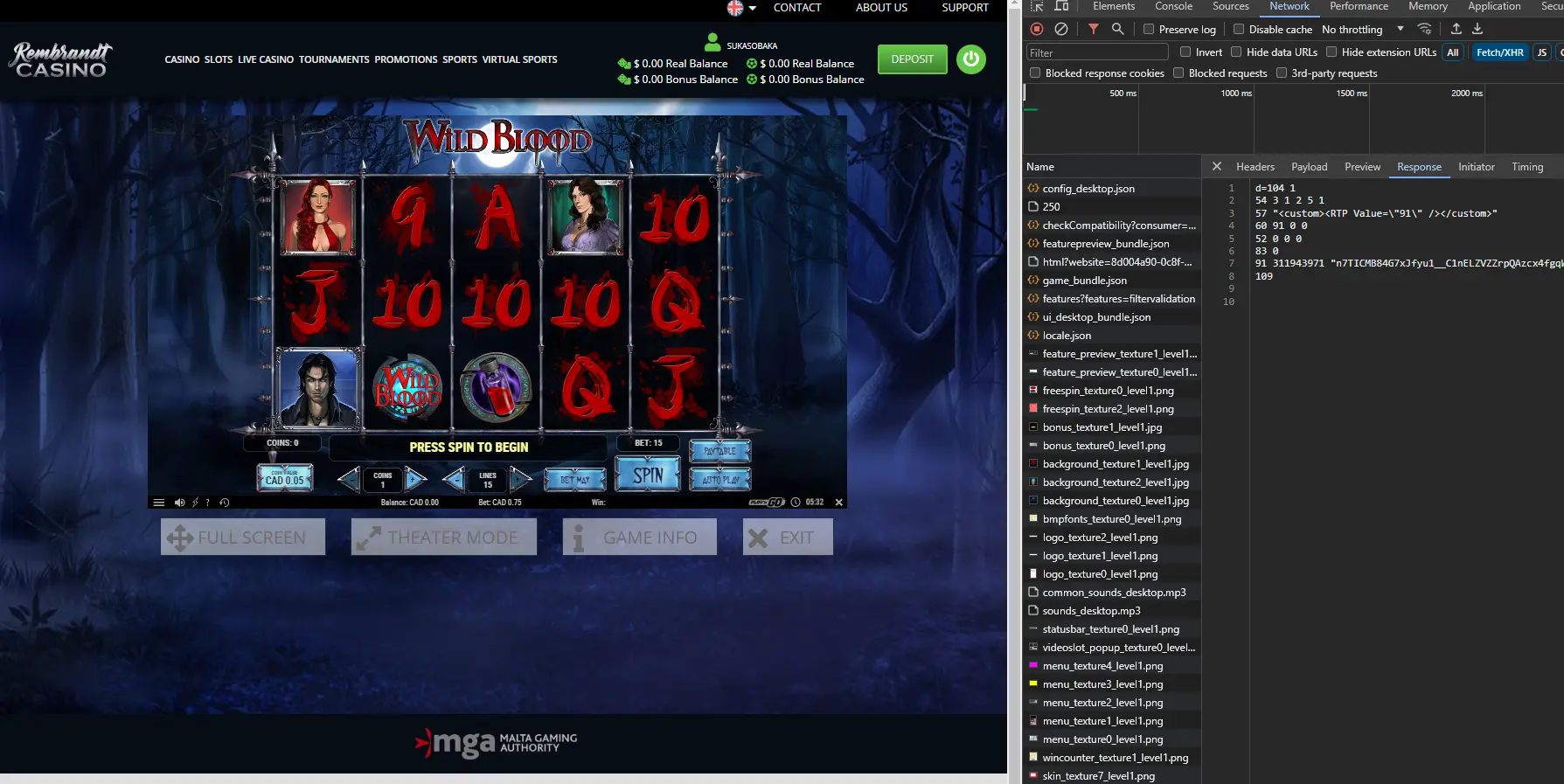Enable Preserve log checkbox
The width and height of the screenshot is (1564, 784).
coord(1149,29)
